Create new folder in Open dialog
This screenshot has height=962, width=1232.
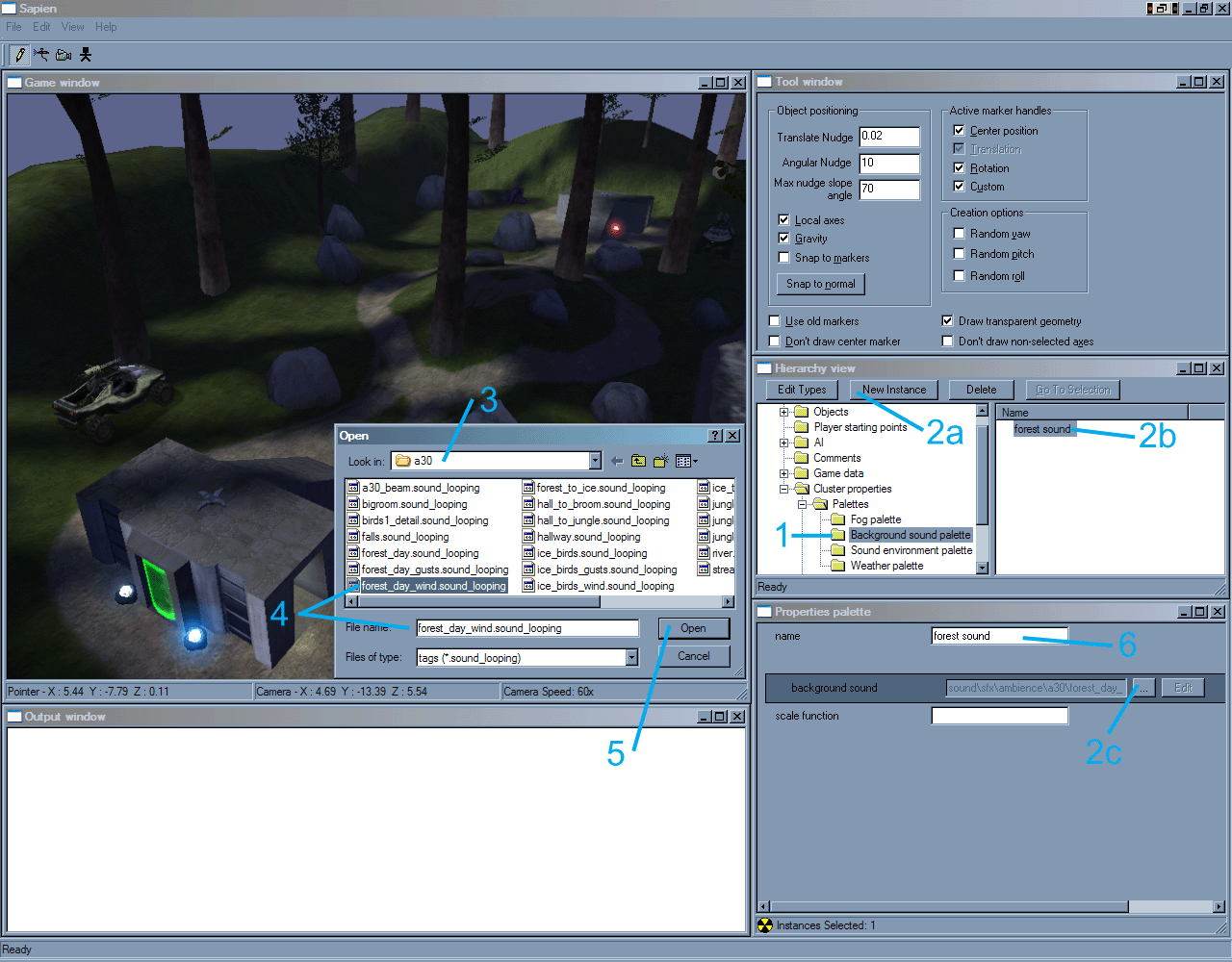661,461
